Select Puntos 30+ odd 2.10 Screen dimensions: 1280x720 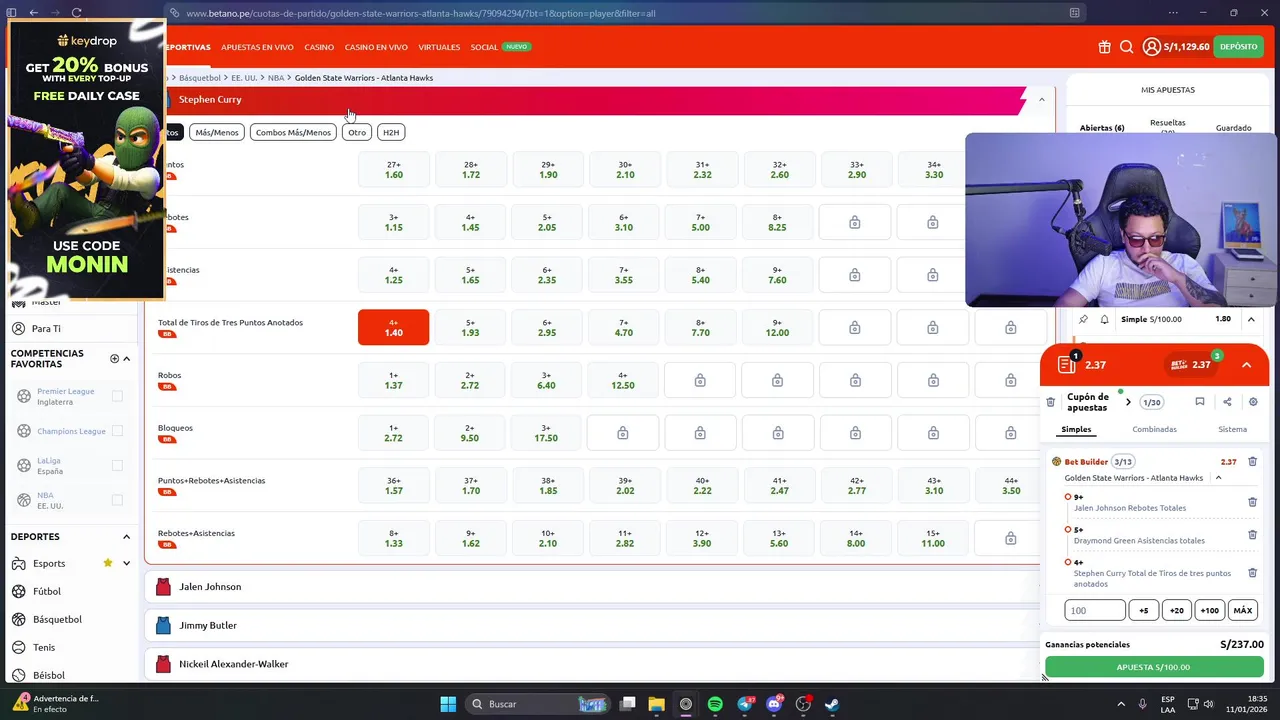coord(625,169)
